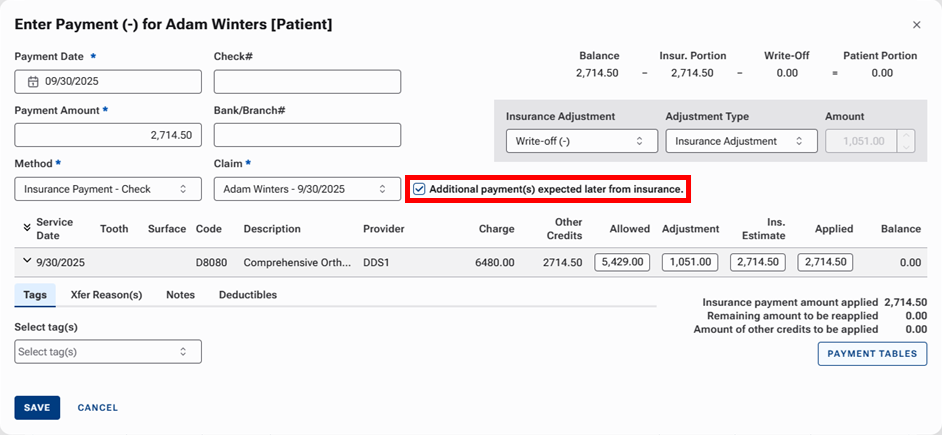Open the Insurance Adjustment Write-off dropdown
The image size is (942, 435).
pos(575,141)
